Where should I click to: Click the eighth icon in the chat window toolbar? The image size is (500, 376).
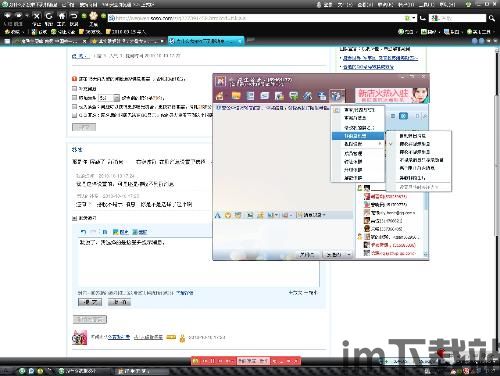click(x=322, y=96)
